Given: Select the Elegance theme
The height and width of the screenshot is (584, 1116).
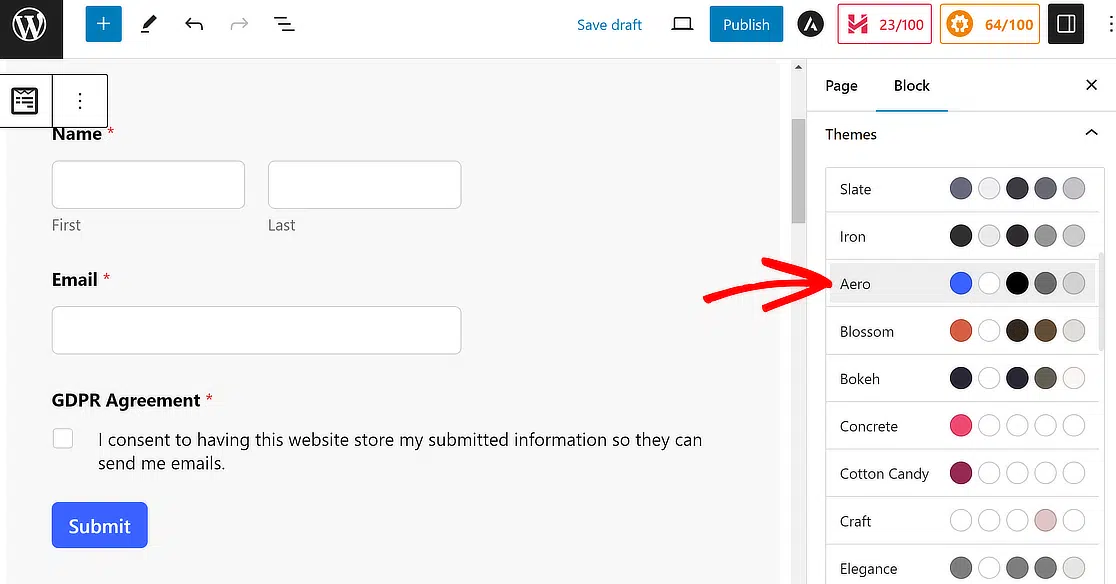Looking at the screenshot, I should (x=962, y=568).
